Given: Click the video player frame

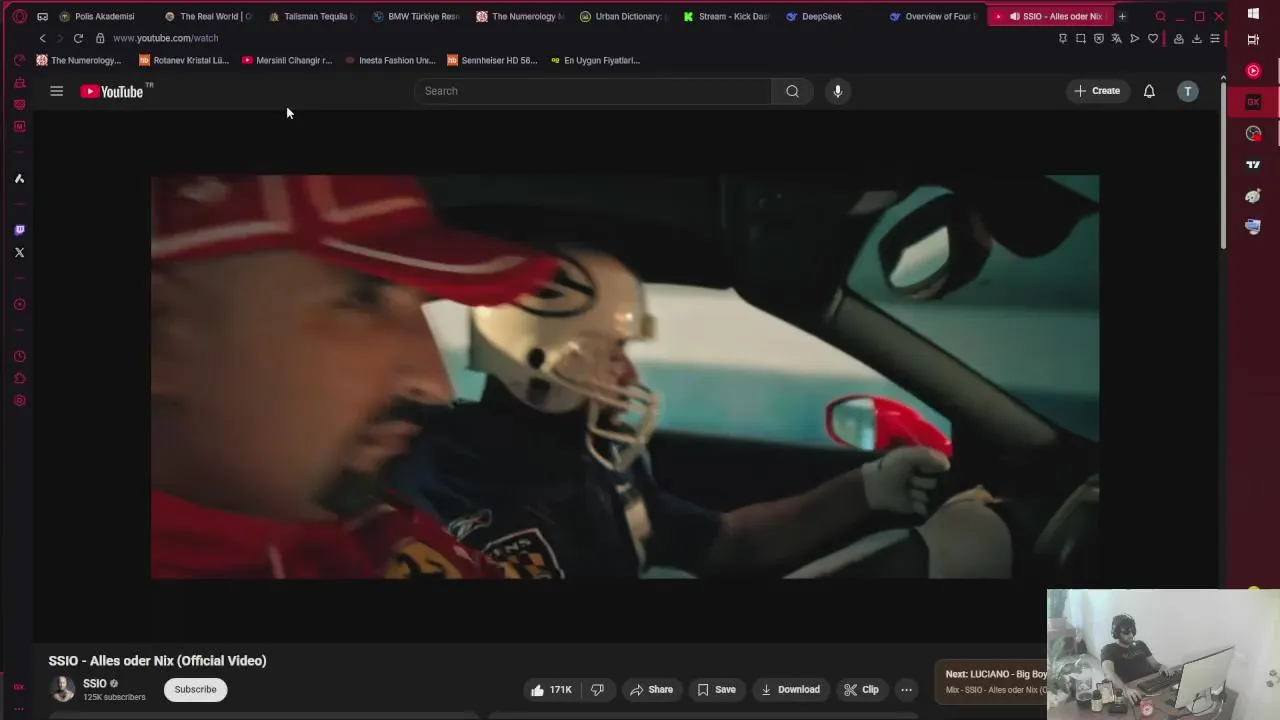Looking at the screenshot, I should click(625, 377).
